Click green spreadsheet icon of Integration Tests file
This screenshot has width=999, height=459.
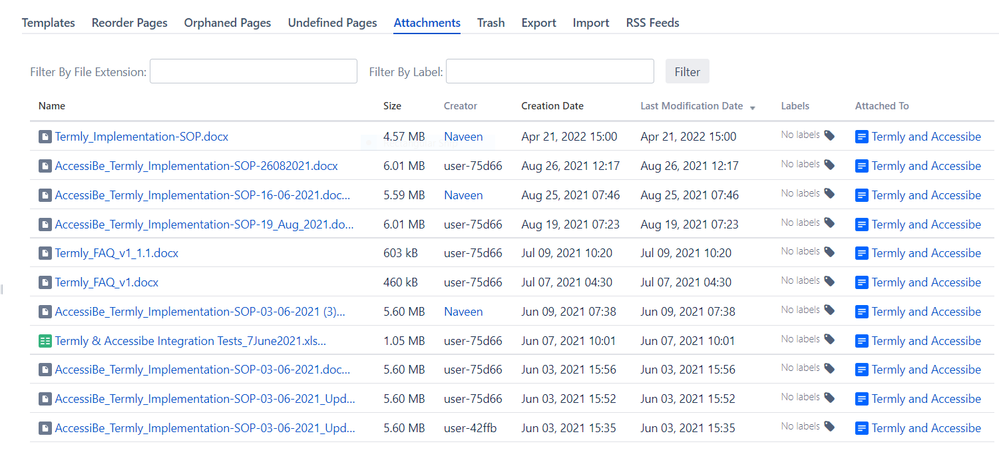coord(45,341)
